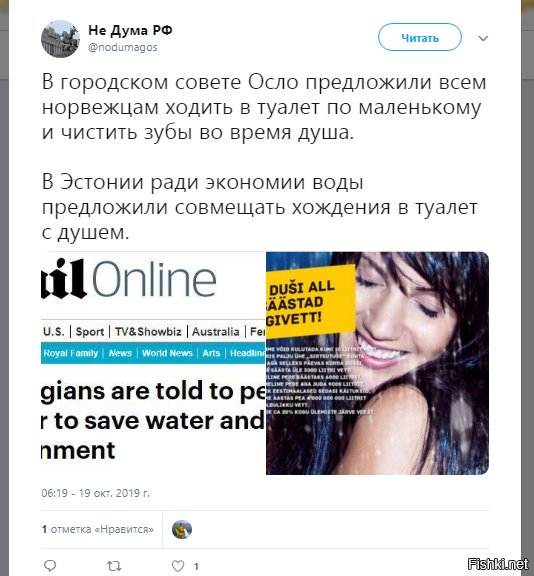Viewport: 534px width, 576px height.
Task: Click the retweet arrows icon
Action: point(114,566)
